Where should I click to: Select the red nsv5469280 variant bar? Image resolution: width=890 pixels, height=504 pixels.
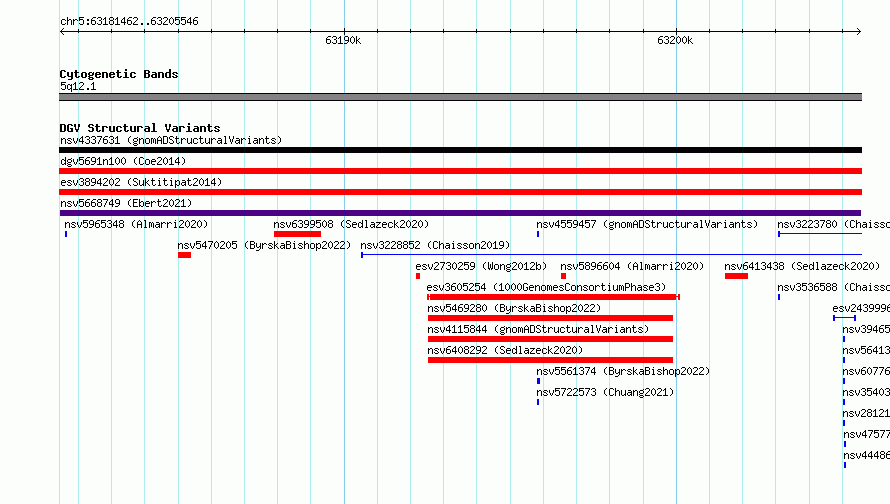[x=551, y=318]
